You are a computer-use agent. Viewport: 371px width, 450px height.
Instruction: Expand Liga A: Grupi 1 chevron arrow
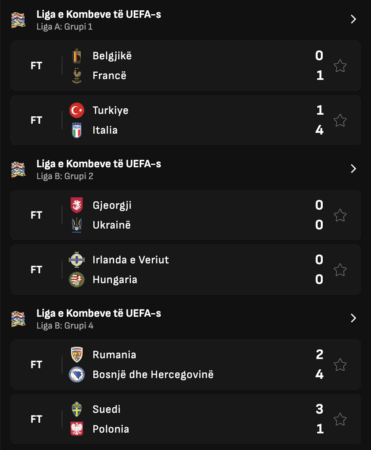(x=353, y=19)
